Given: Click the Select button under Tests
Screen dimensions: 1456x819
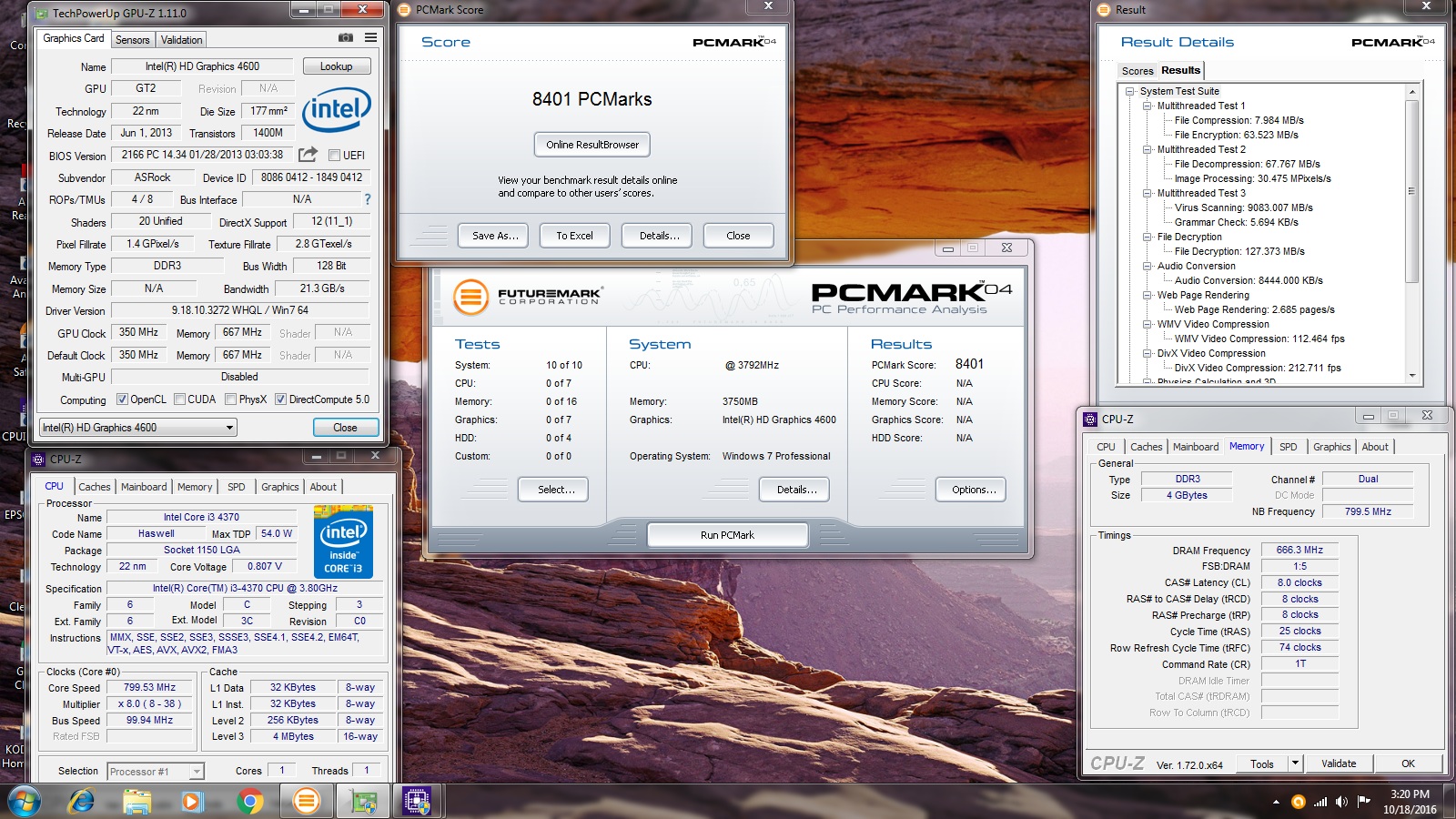Looking at the screenshot, I should pos(553,490).
